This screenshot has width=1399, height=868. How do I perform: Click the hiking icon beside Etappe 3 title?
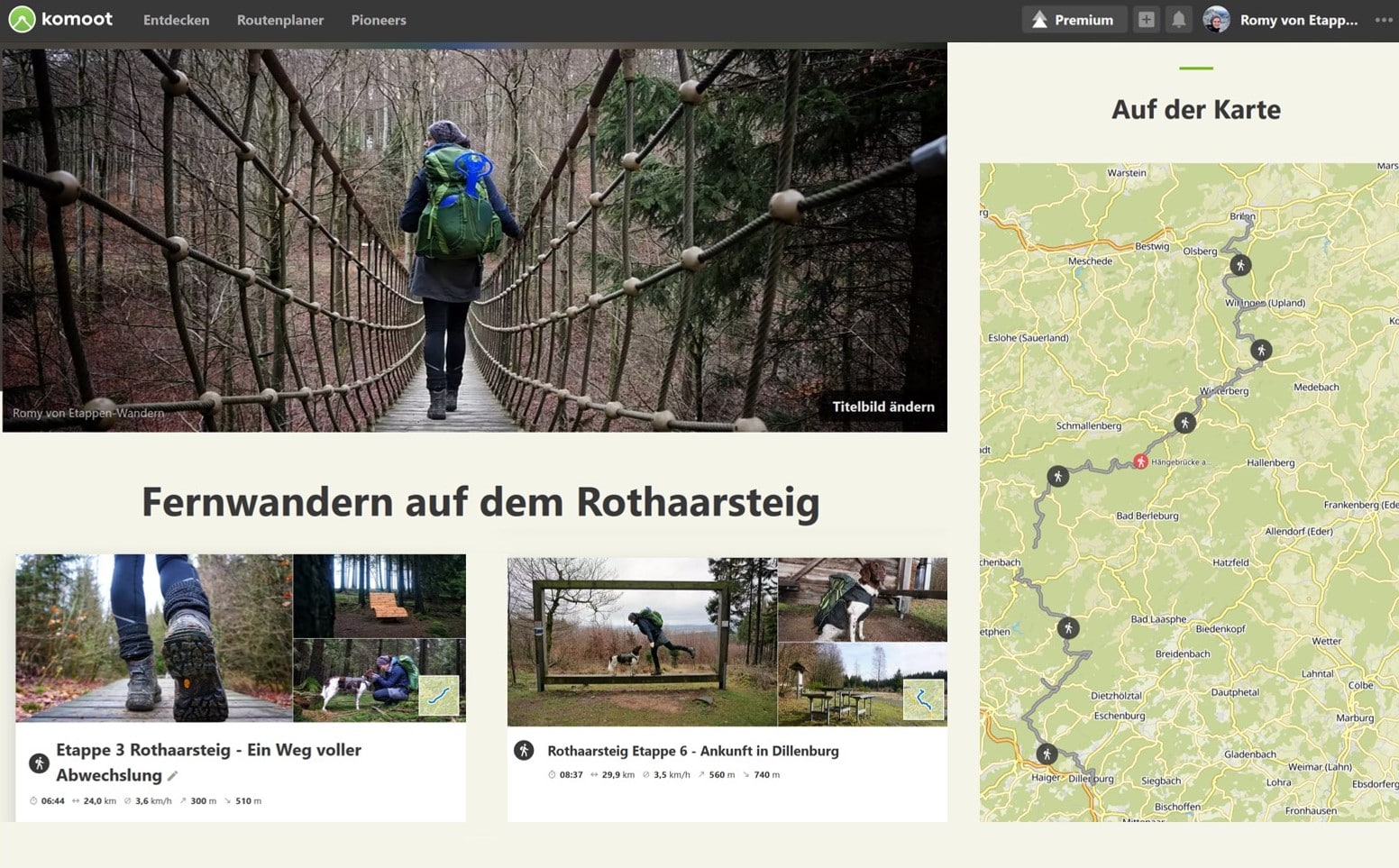coord(39,763)
